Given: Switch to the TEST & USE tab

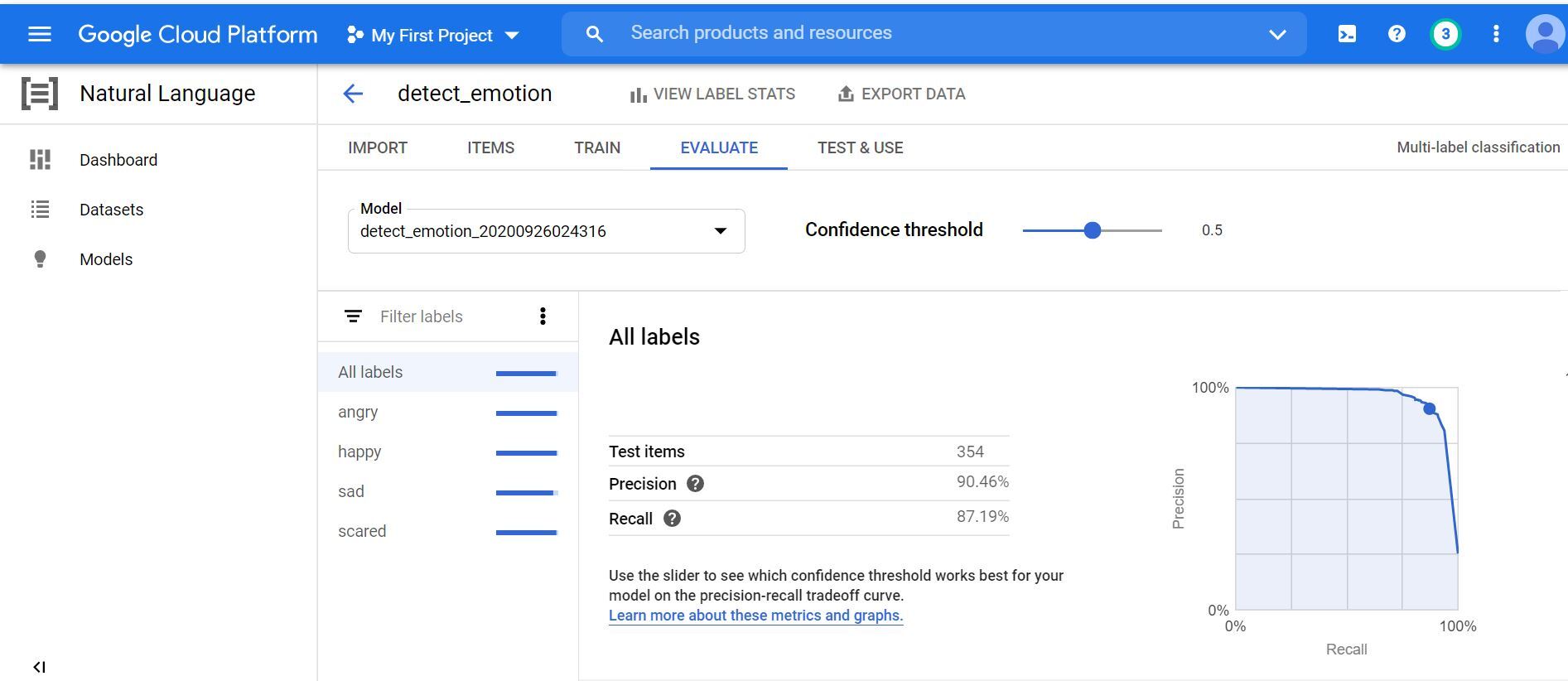Looking at the screenshot, I should 860,147.
